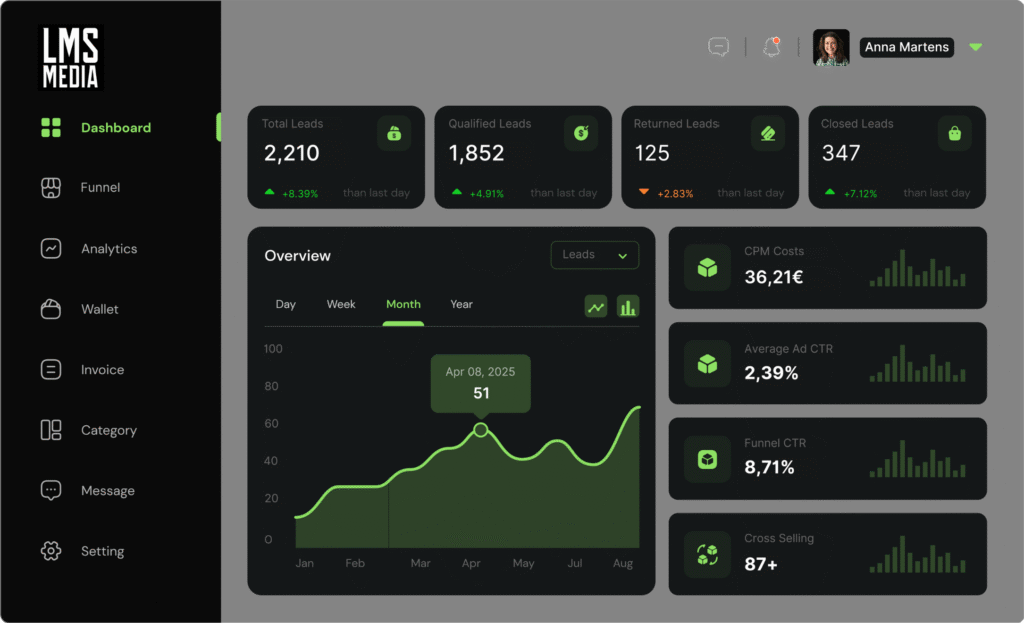Select the Week tab in Overview
Image resolution: width=1024 pixels, height=623 pixels.
[x=341, y=304]
